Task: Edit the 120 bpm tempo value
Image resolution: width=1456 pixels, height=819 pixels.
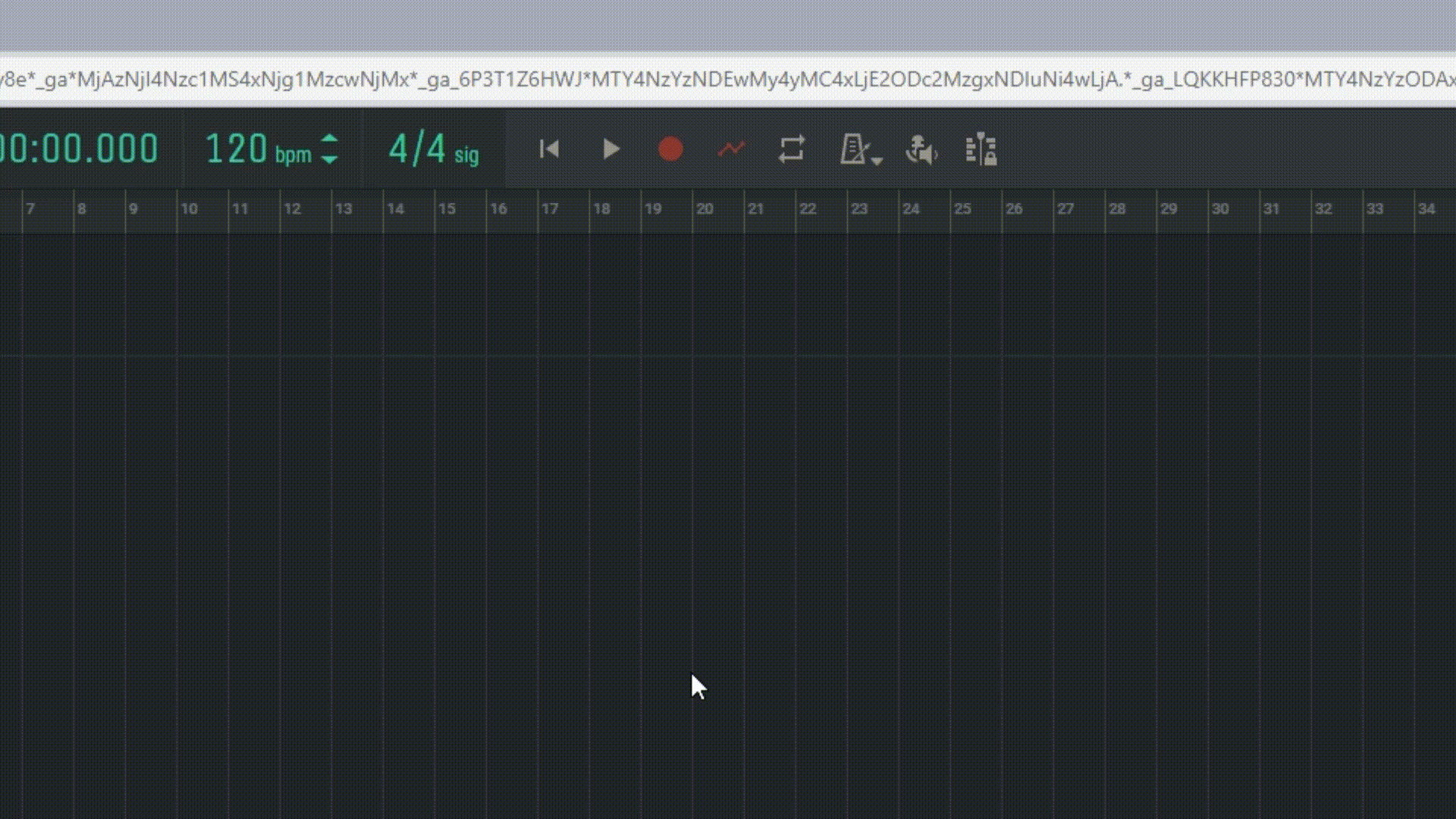Action: (x=236, y=149)
